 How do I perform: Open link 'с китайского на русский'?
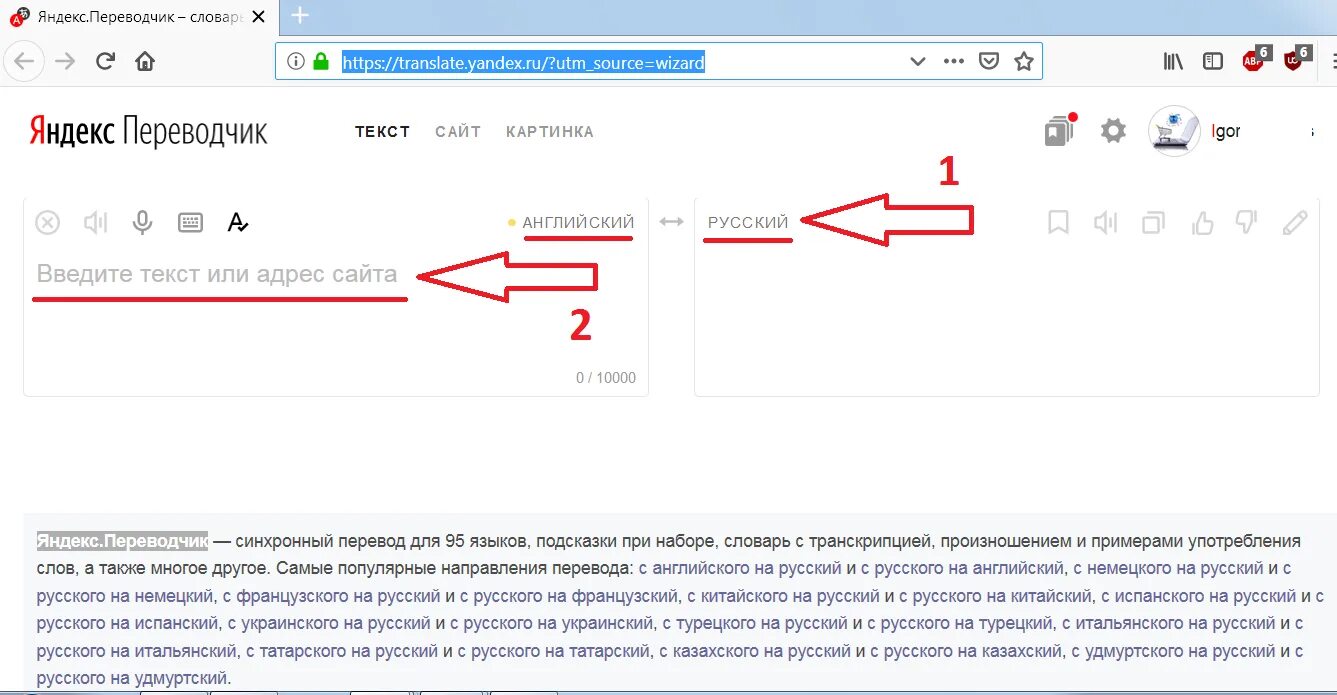(x=783, y=597)
